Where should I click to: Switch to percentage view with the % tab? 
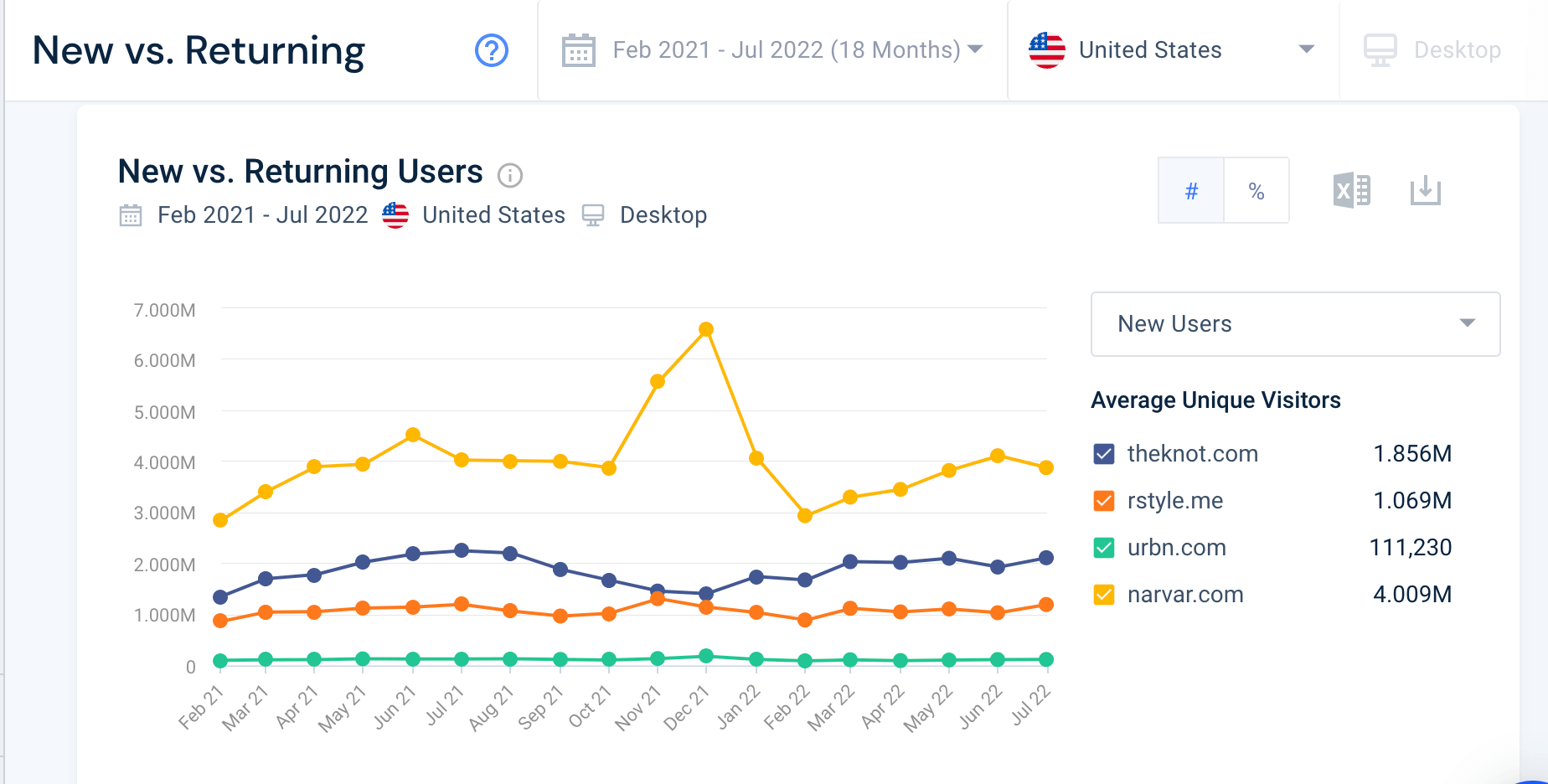pyautogui.click(x=1256, y=191)
